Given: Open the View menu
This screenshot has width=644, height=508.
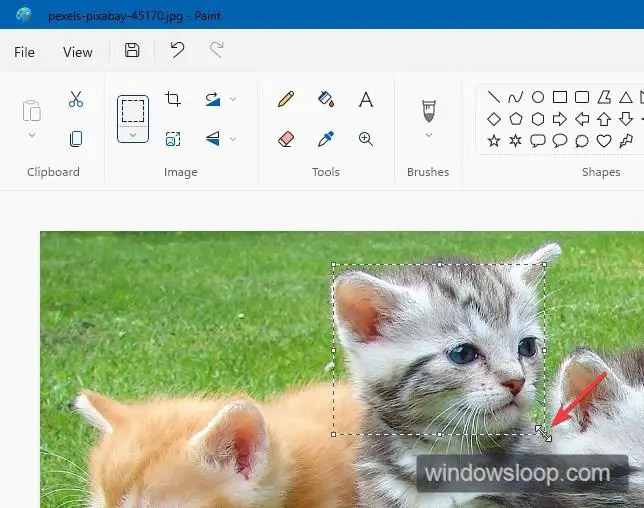Looking at the screenshot, I should [x=78, y=52].
